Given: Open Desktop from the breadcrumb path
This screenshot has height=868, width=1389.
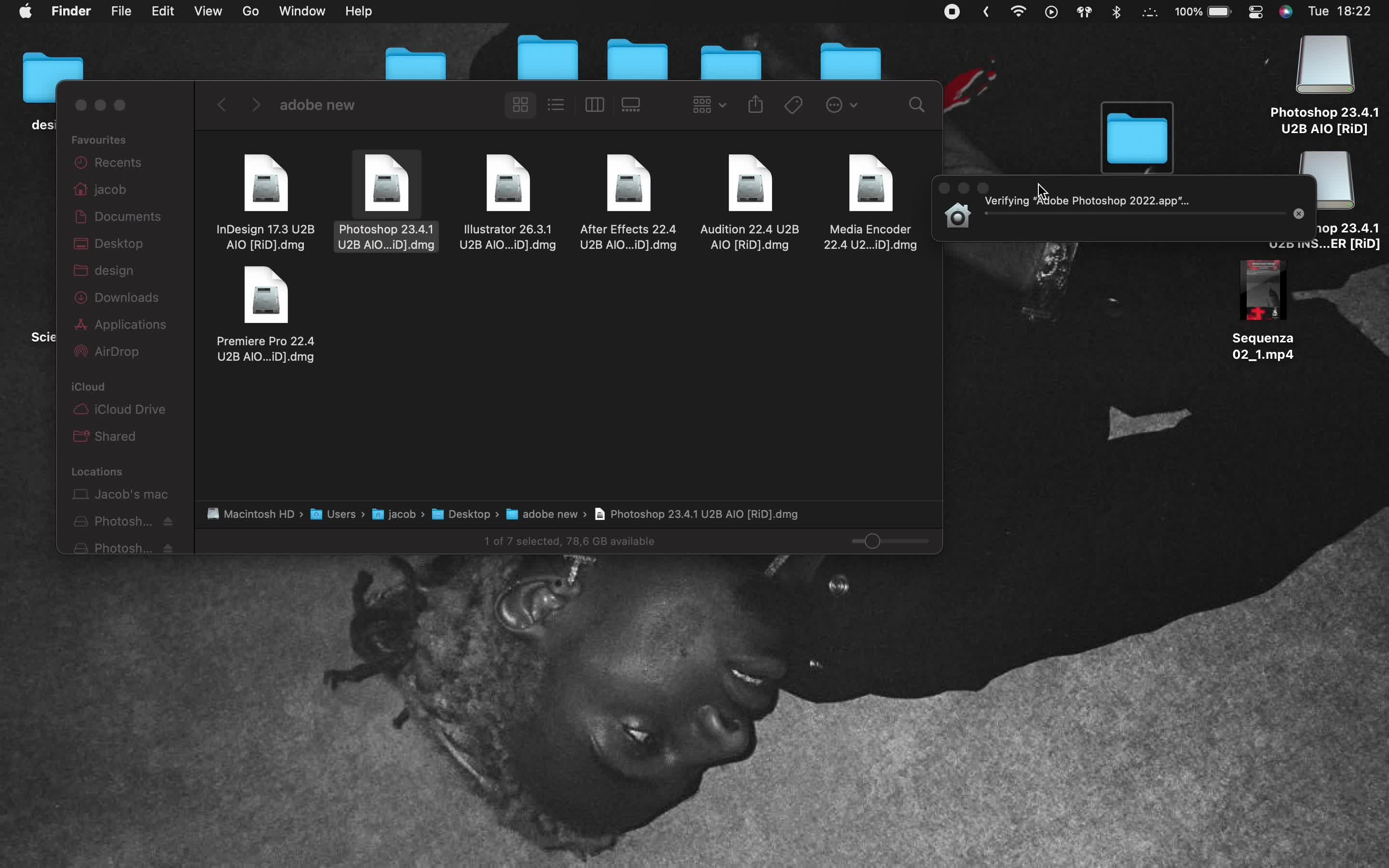Looking at the screenshot, I should pyautogui.click(x=470, y=514).
